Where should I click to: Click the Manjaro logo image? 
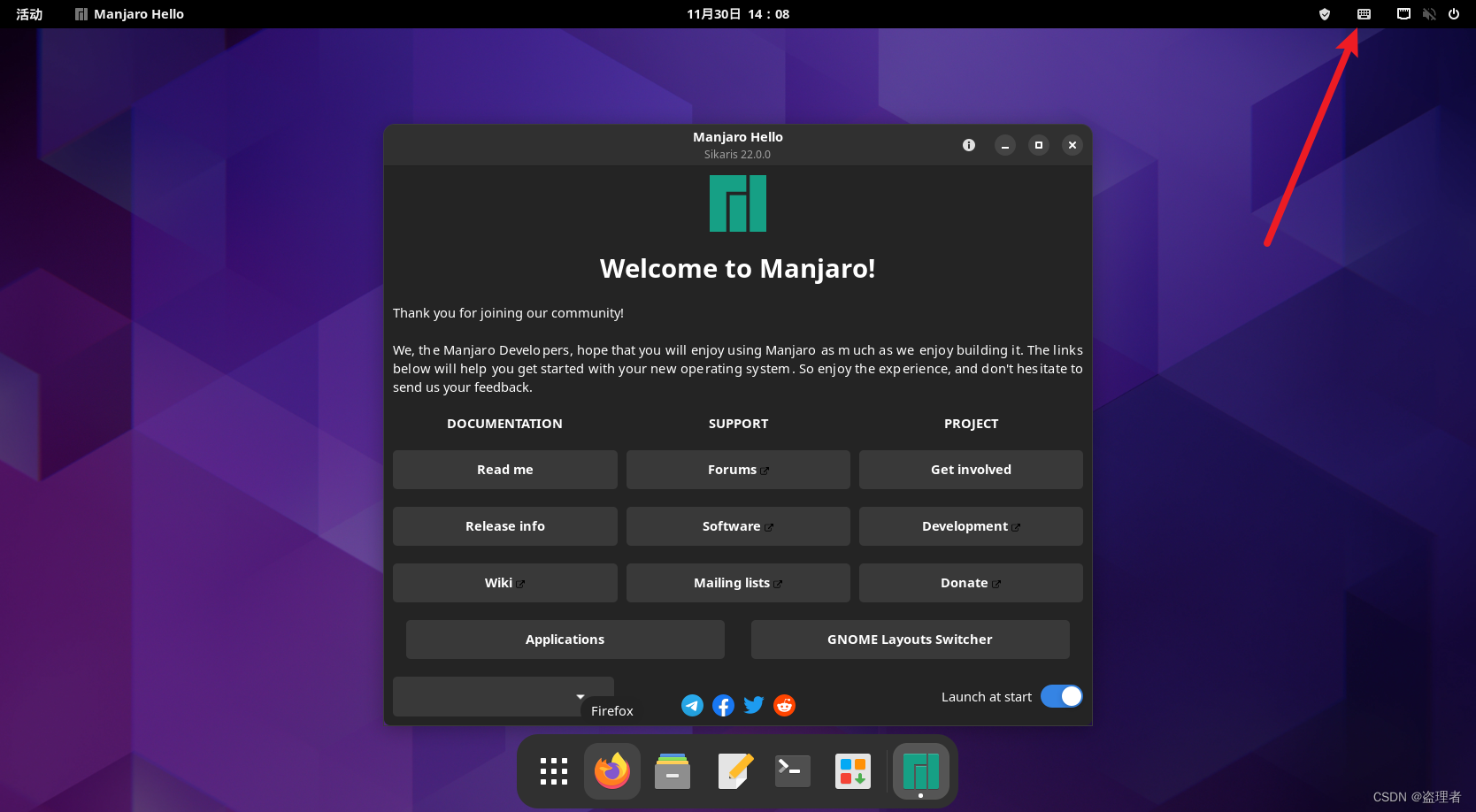click(738, 203)
